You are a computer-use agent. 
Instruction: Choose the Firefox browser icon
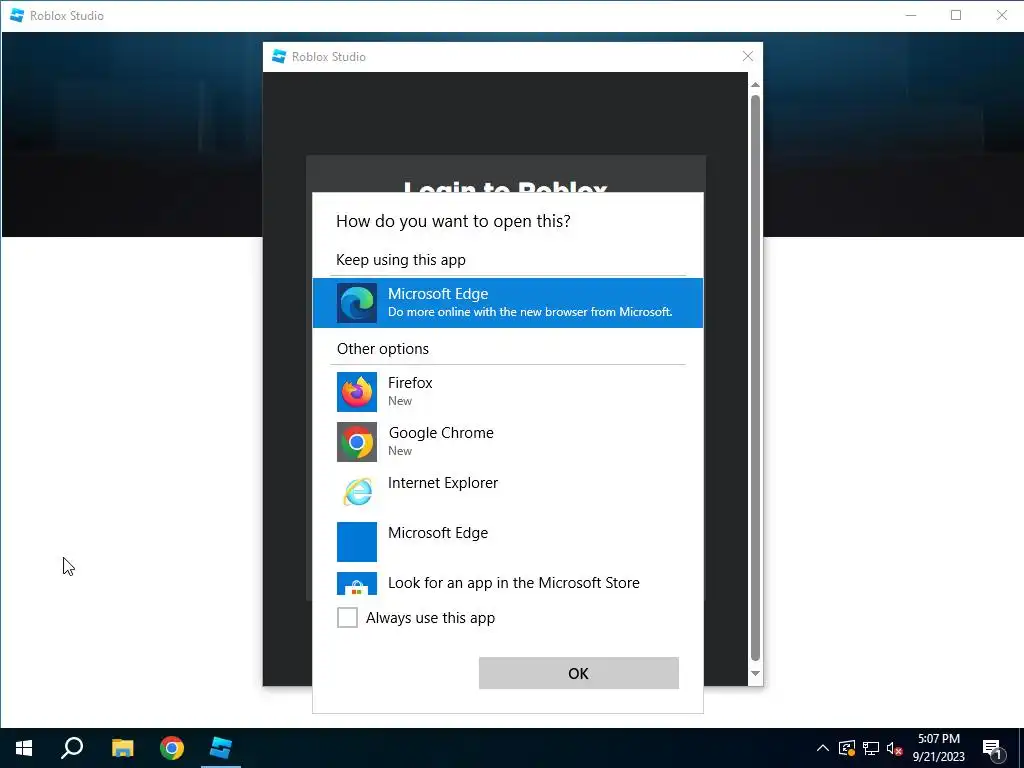(357, 392)
